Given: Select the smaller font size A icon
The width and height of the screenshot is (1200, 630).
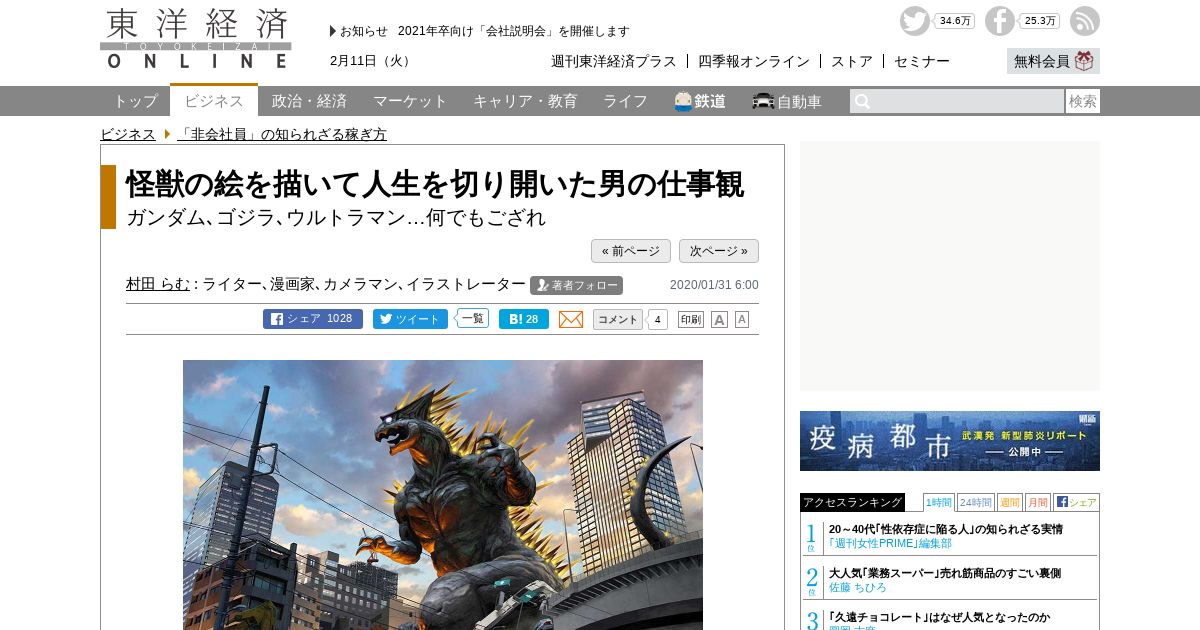Looking at the screenshot, I should click(x=742, y=319).
